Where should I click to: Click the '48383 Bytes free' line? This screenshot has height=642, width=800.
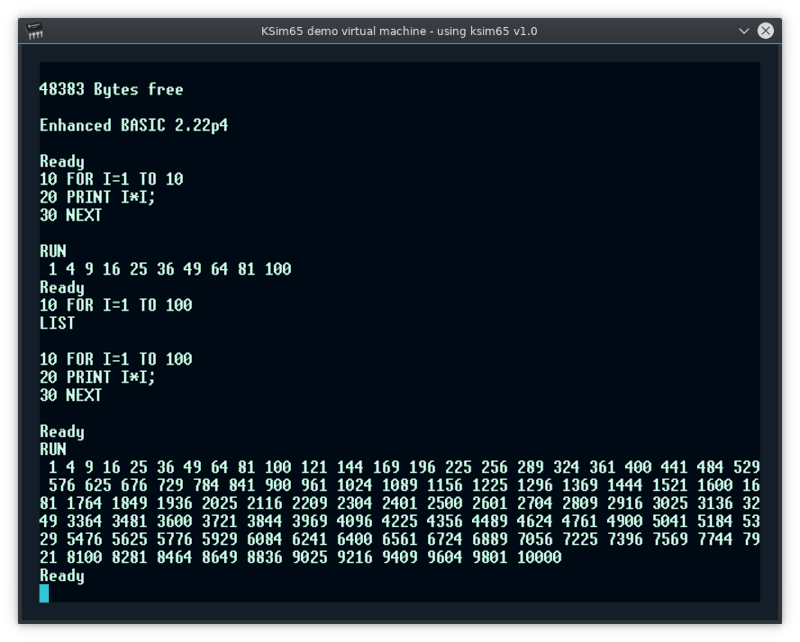point(111,89)
